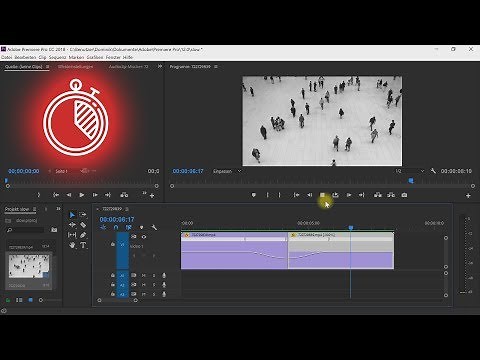Open Source panel menu icon

(48, 67)
